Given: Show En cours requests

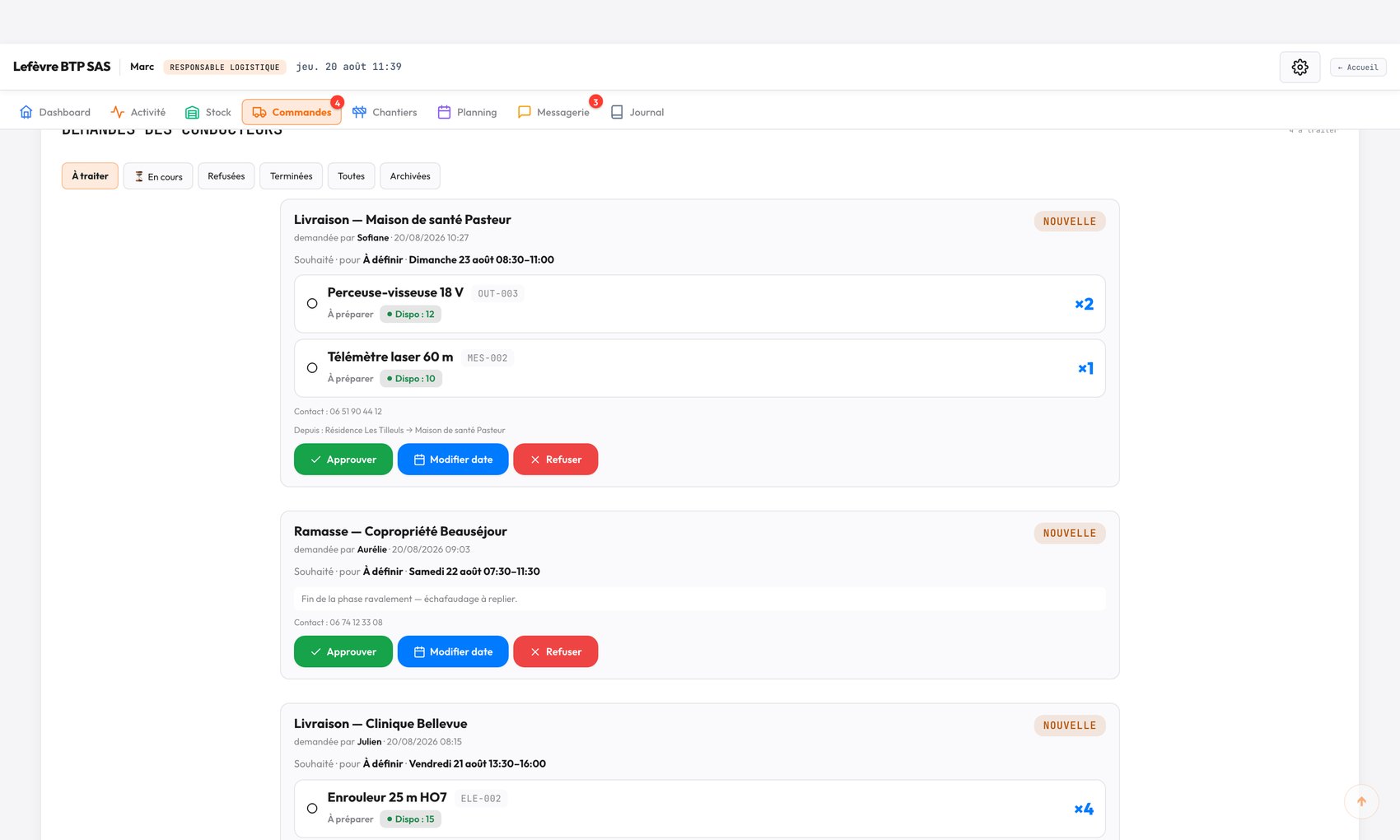Looking at the screenshot, I should point(158,176).
